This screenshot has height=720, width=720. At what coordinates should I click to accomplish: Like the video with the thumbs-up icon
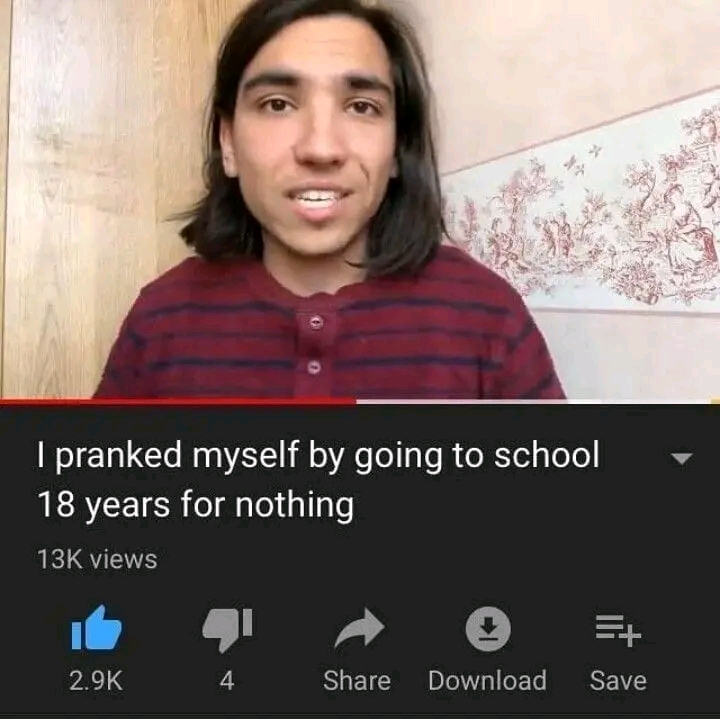click(96, 628)
